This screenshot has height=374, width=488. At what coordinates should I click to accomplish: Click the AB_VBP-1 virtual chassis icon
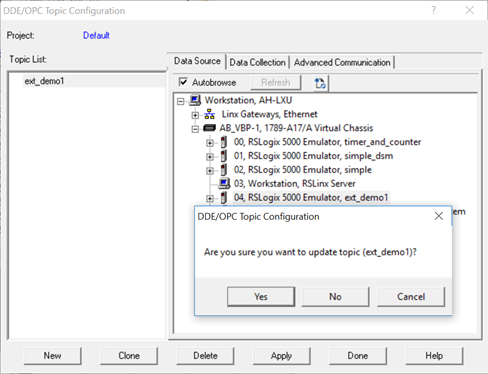[x=209, y=128]
